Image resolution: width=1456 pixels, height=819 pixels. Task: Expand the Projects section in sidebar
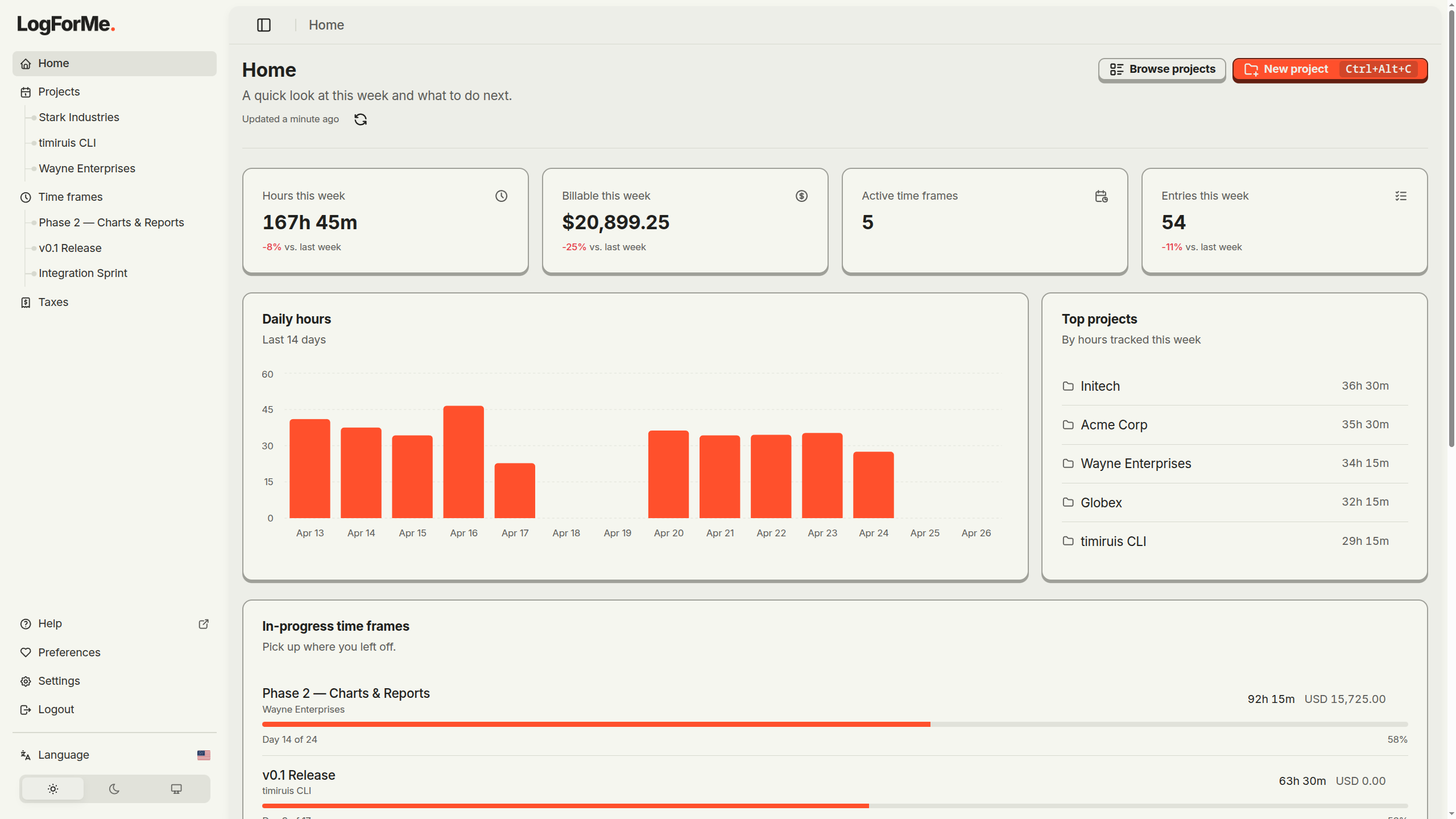tap(59, 92)
